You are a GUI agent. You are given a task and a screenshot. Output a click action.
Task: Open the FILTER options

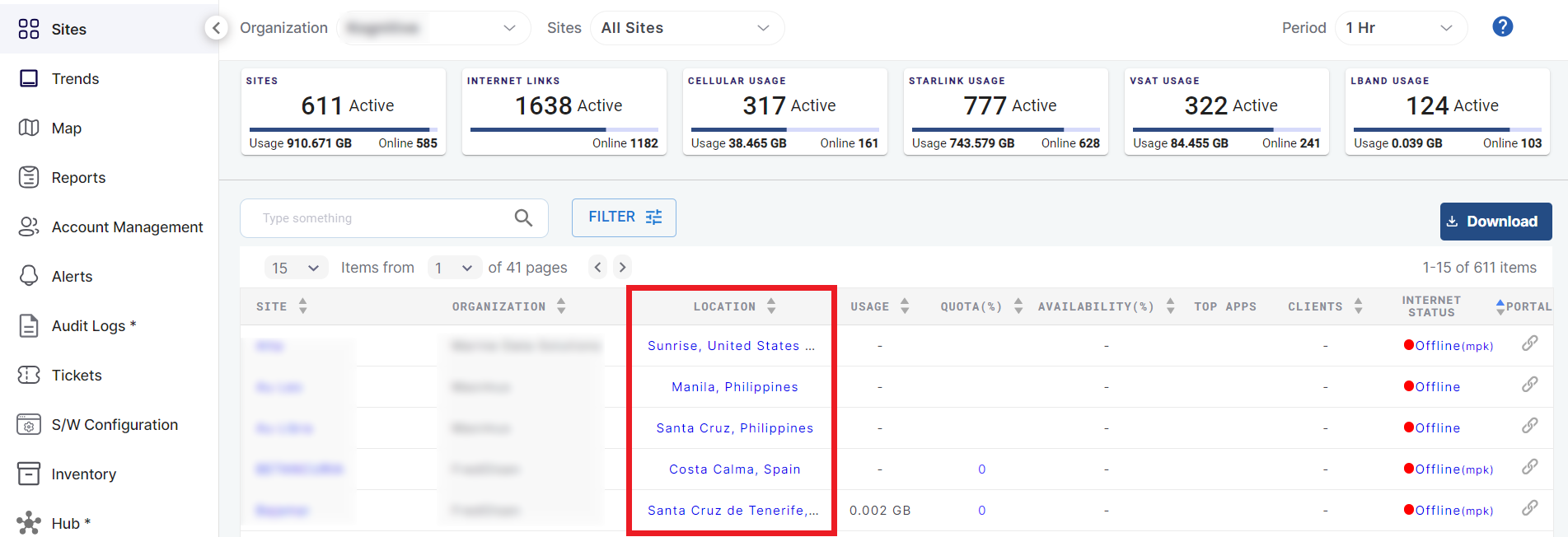(x=624, y=217)
